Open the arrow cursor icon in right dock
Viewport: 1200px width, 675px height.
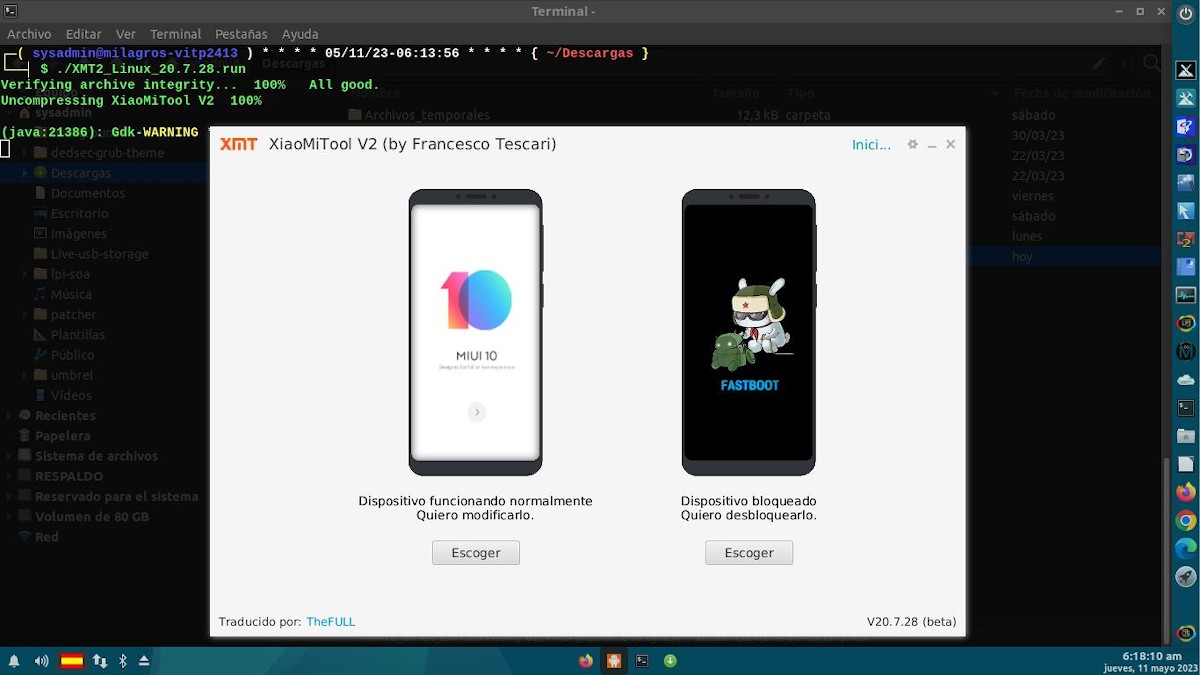click(x=1186, y=211)
